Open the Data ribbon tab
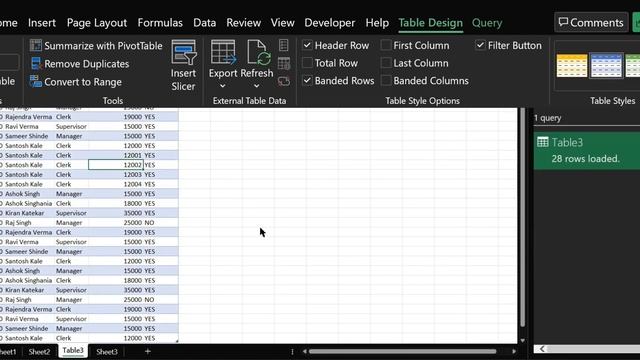Screen dimensions: 640x360 [204, 23]
